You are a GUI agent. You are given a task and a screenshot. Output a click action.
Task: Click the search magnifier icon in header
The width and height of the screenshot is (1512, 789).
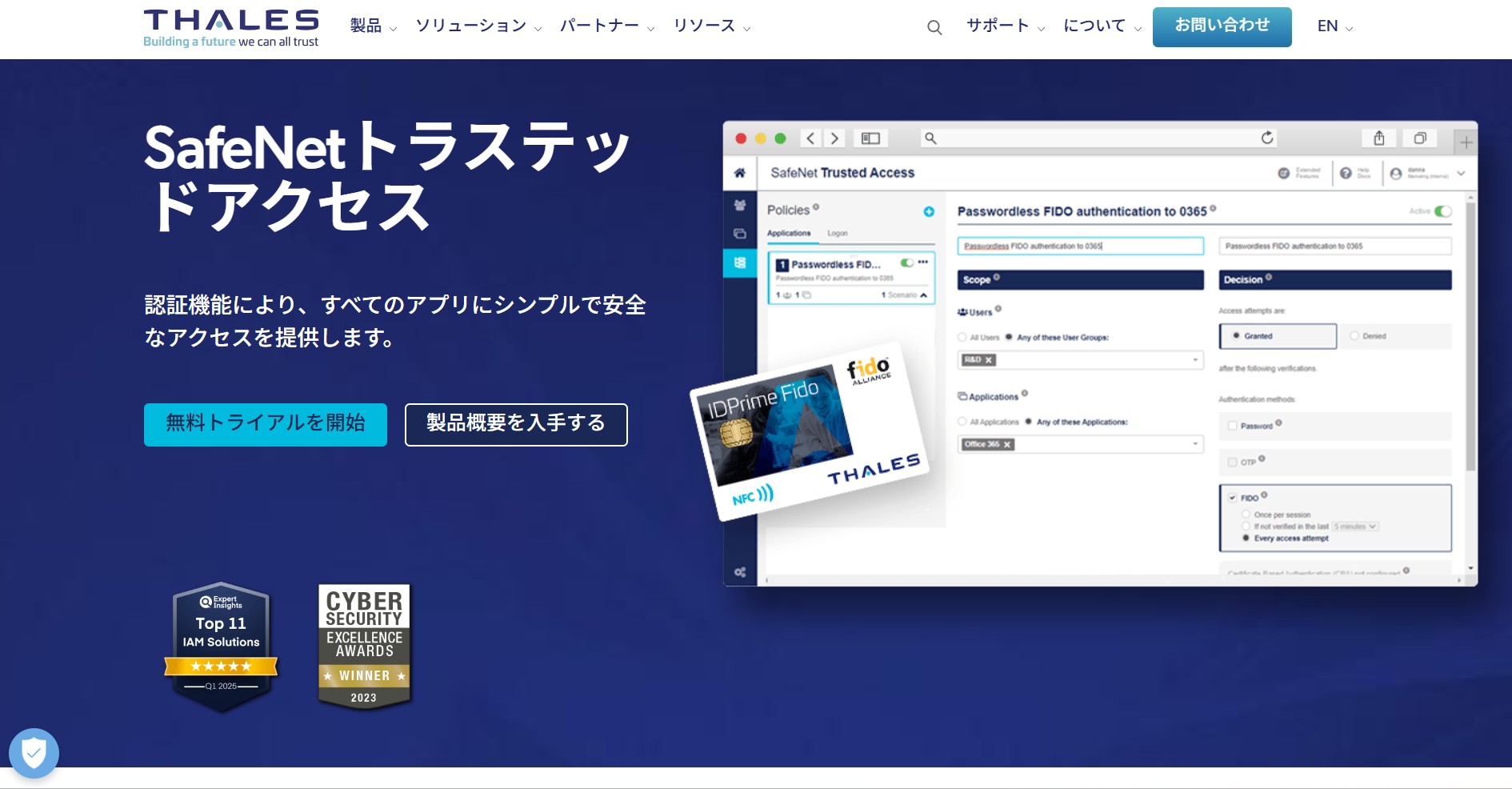934,28
